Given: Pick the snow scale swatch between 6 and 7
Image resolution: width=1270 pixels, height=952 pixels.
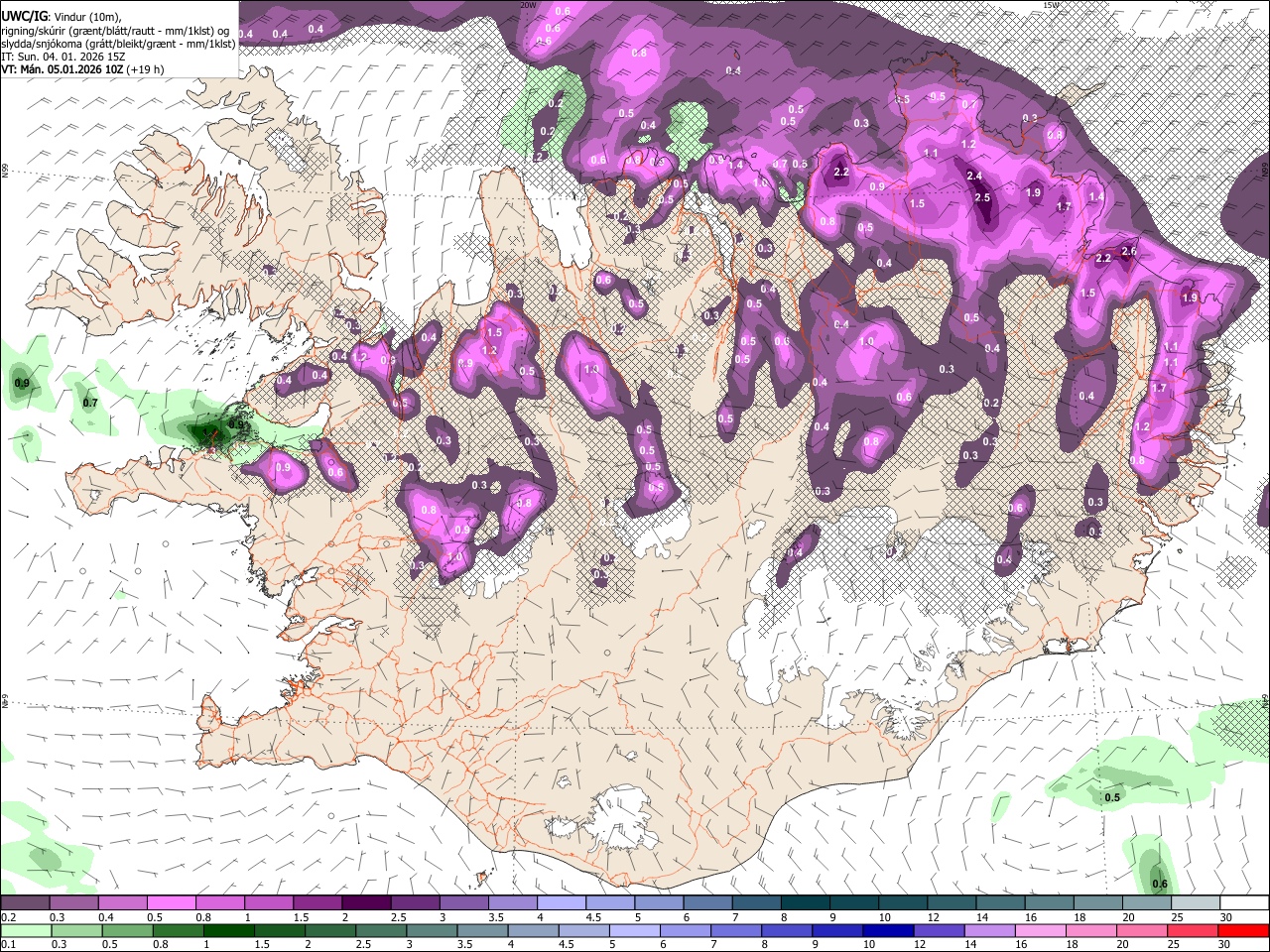Looking at the screenshot, I should (707, 902).
